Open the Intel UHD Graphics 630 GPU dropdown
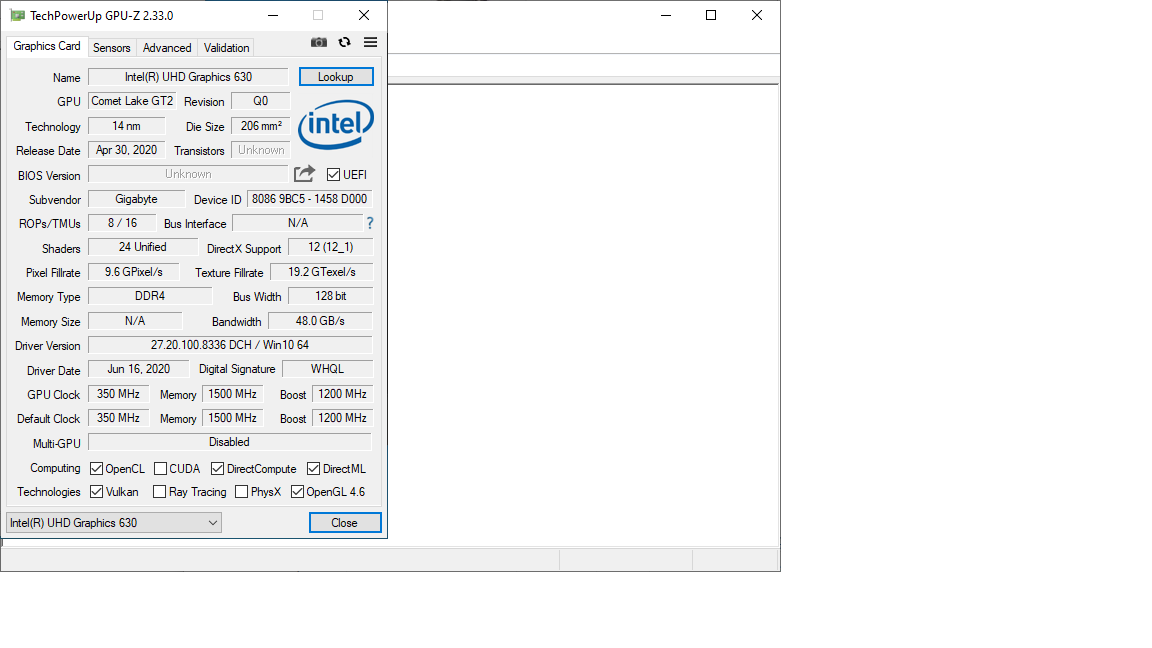Image resolution: width=1152 pixels, height=648 pixels. (x=114, y=522)
